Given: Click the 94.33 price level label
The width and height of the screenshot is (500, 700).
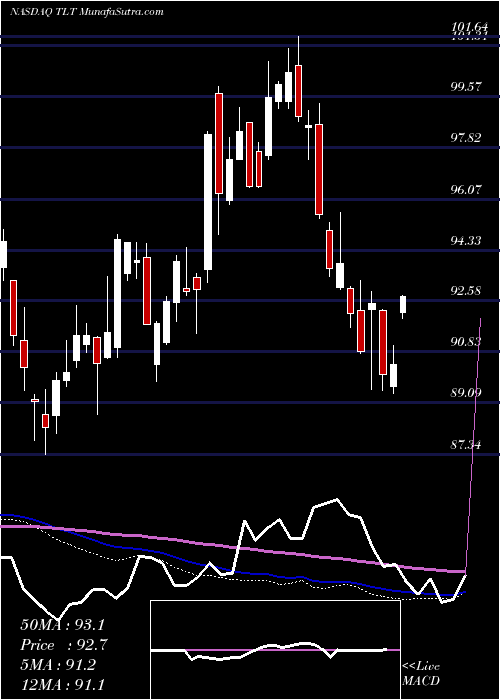Looking at the screenshot, I should tap(466, 241).
